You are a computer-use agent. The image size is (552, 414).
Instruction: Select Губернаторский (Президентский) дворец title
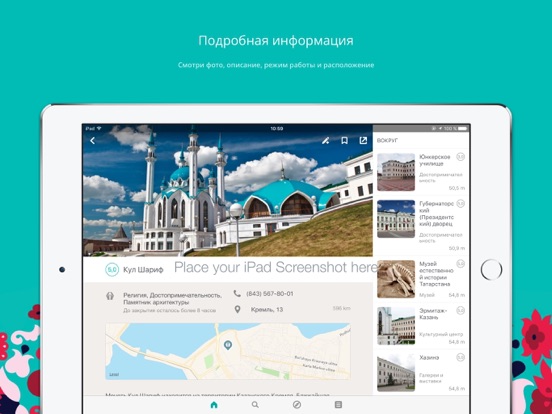(437, 214)
